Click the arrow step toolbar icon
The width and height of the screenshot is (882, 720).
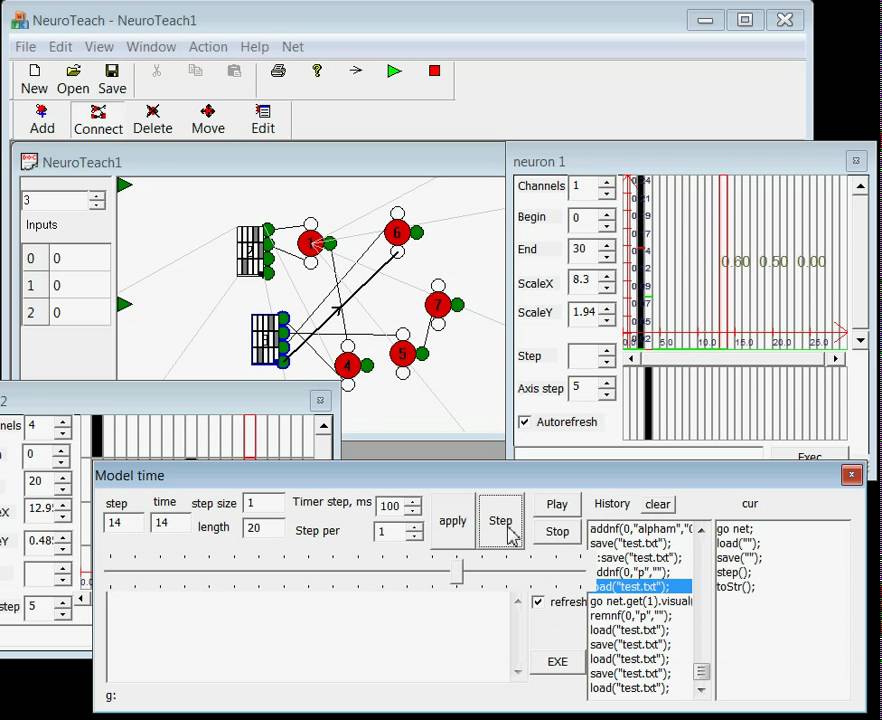click(356, 70)
